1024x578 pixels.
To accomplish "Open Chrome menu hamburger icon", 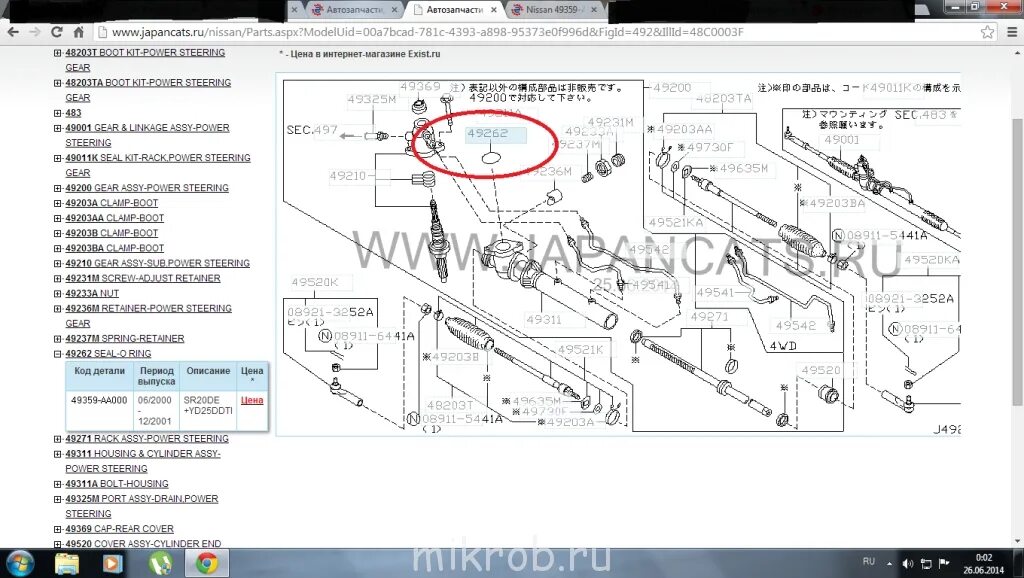I will coord(1012,32).
